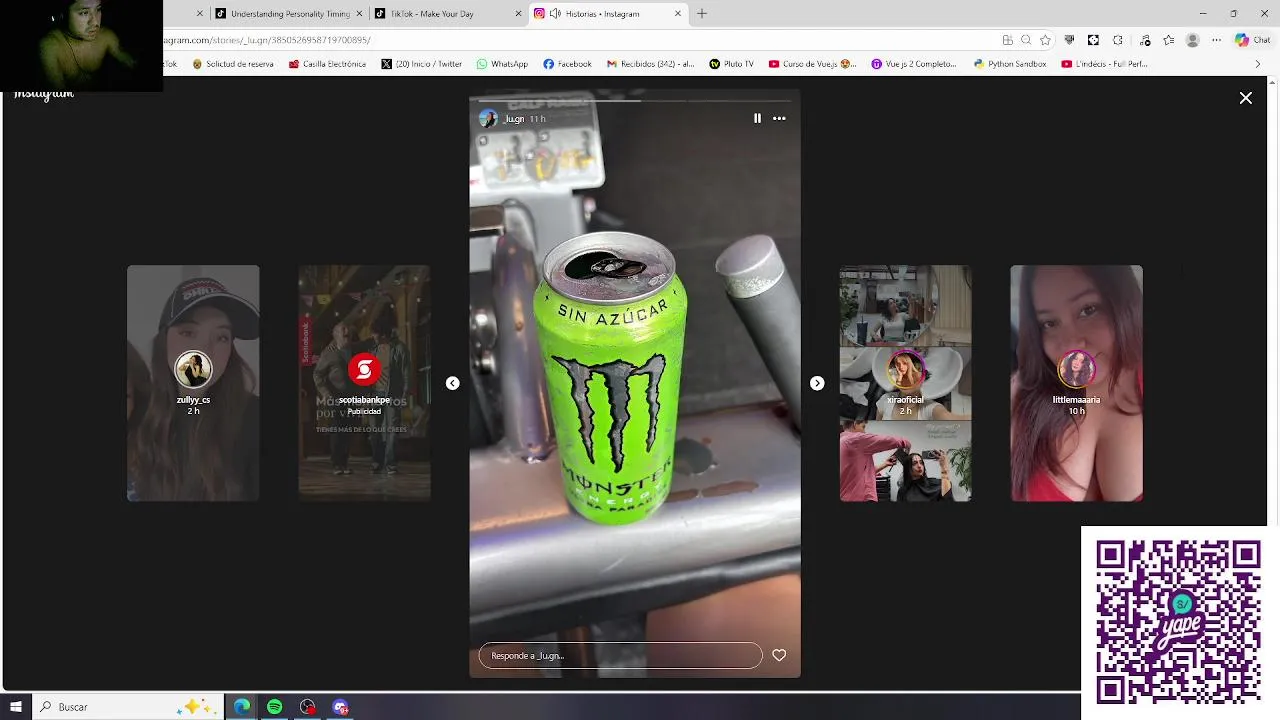This screenshot has height=720, width=1280.
Task: Open the 'Casilla Electrónica' bookmark
Action: click(327, 64)
